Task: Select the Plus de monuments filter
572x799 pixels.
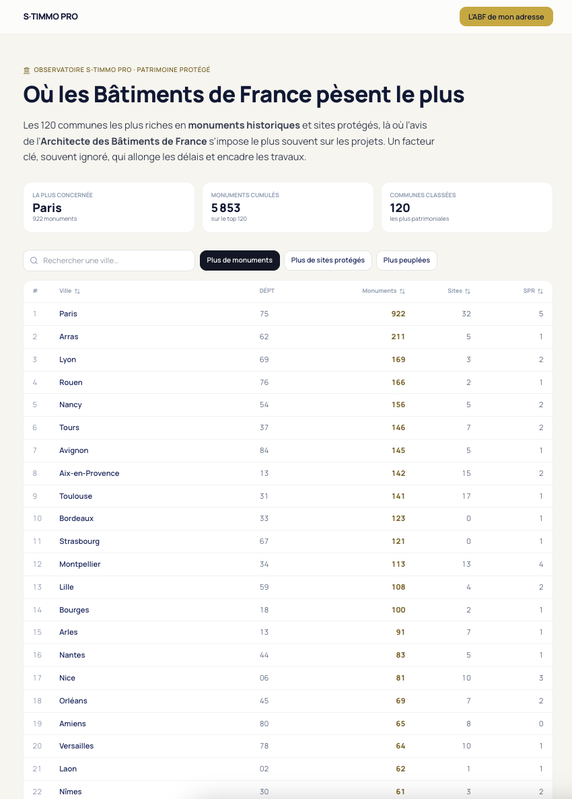Action: point(239,260)
